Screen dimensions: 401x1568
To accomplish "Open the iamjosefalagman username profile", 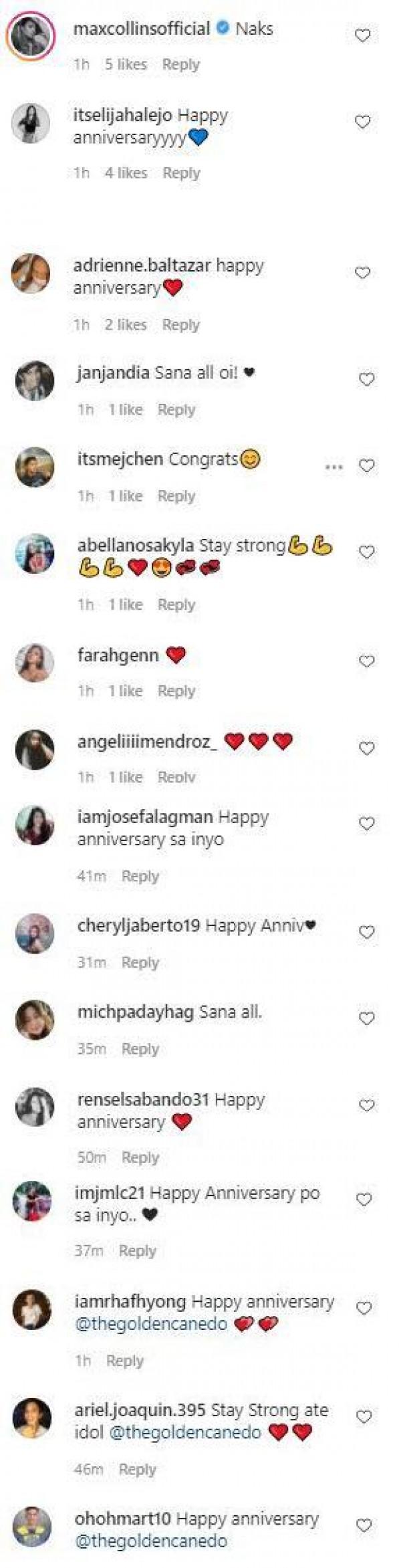I will [x=145, y=816].
